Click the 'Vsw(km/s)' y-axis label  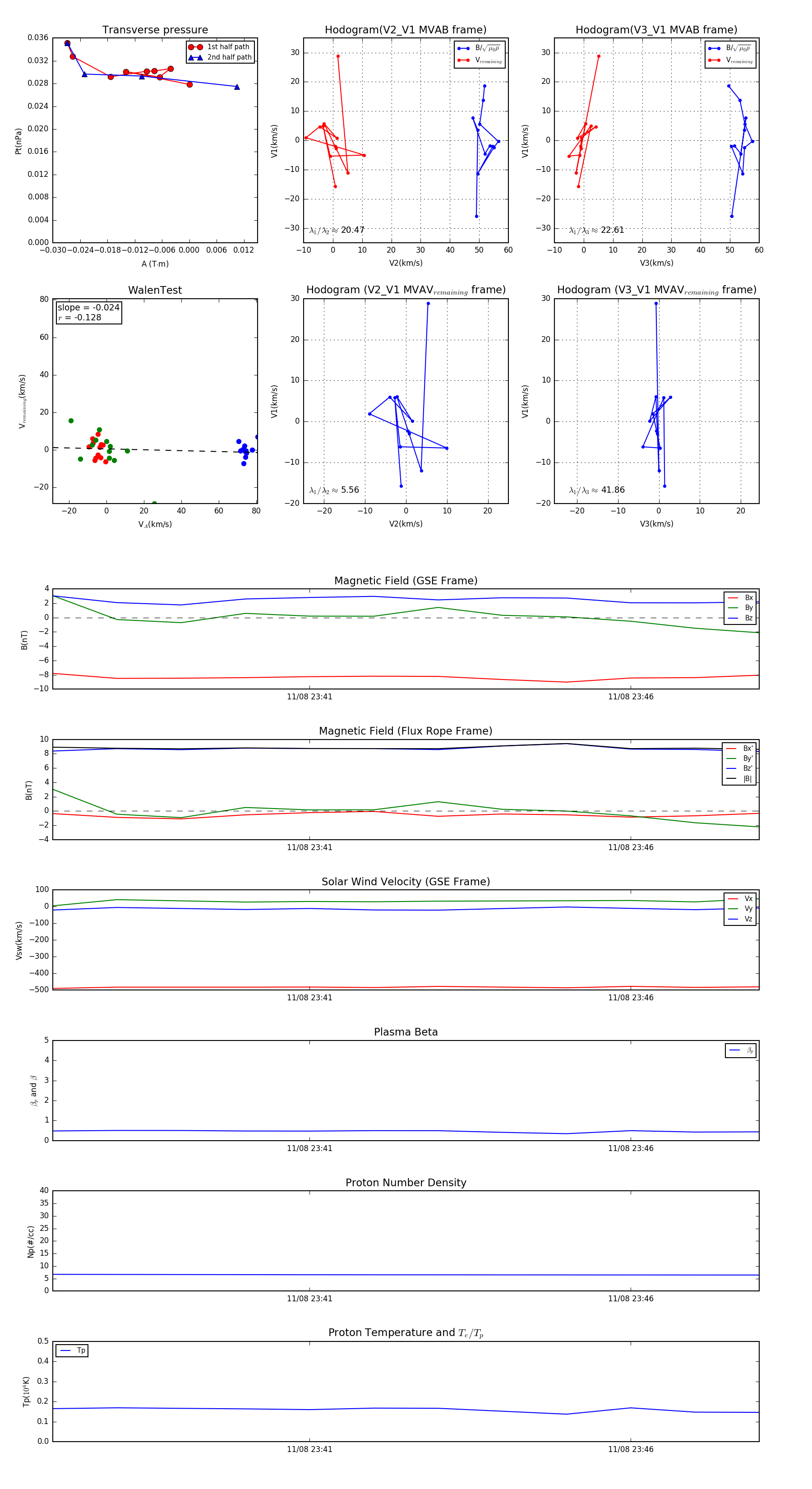coord(18,940)
